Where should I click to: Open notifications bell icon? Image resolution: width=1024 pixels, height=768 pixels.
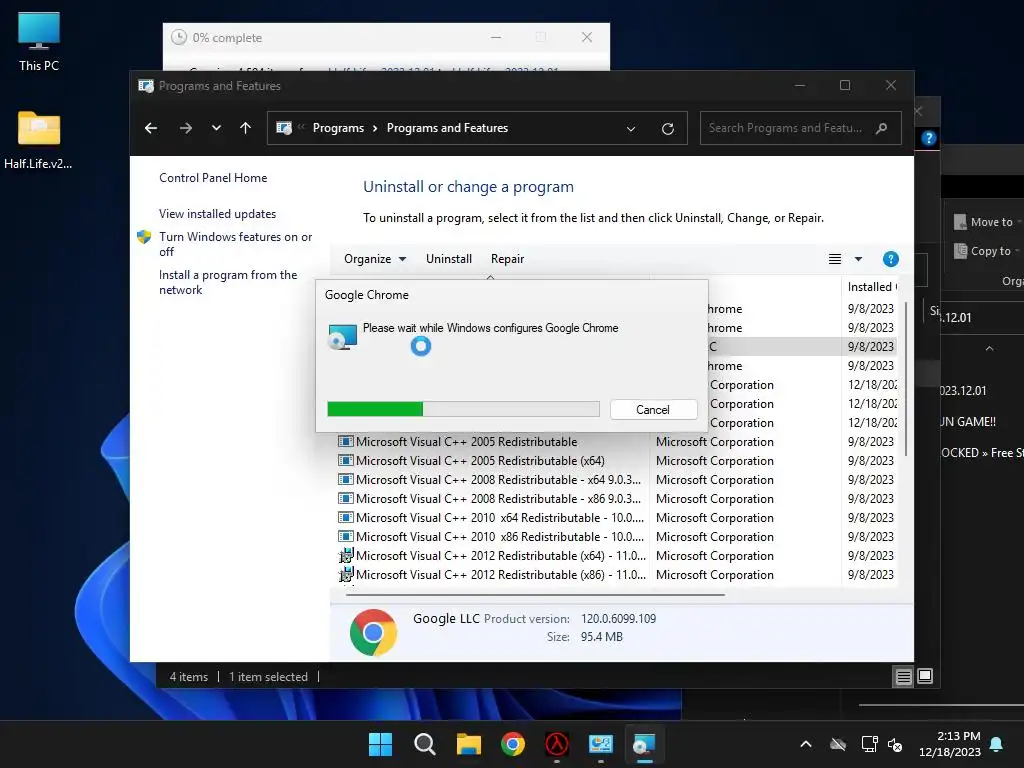coord(997,744)
